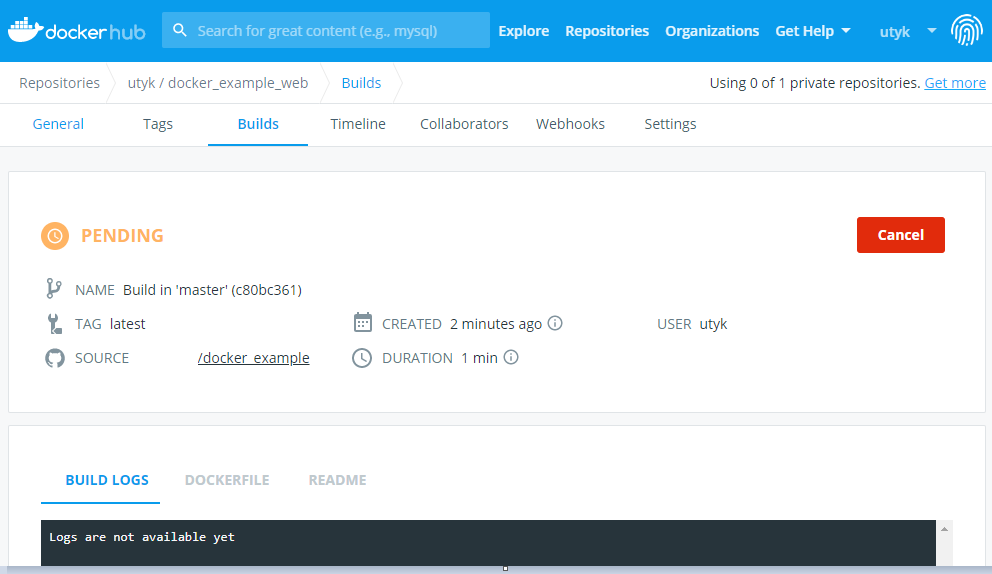Click the Builds breadcrumb
The width and height of the screenshot is (992, 574).
click(361, 83)
